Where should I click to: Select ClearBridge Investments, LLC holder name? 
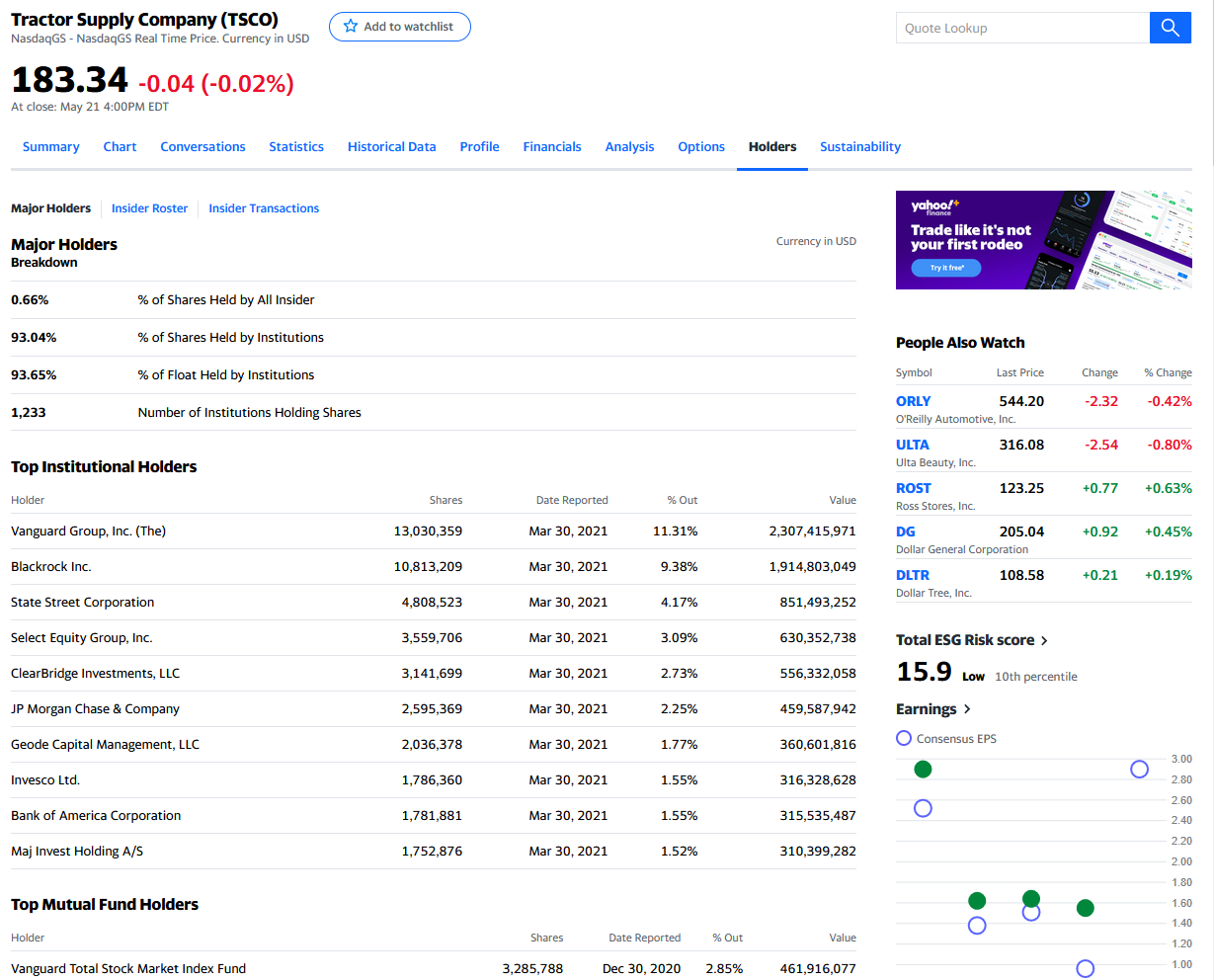coord(96,673)
